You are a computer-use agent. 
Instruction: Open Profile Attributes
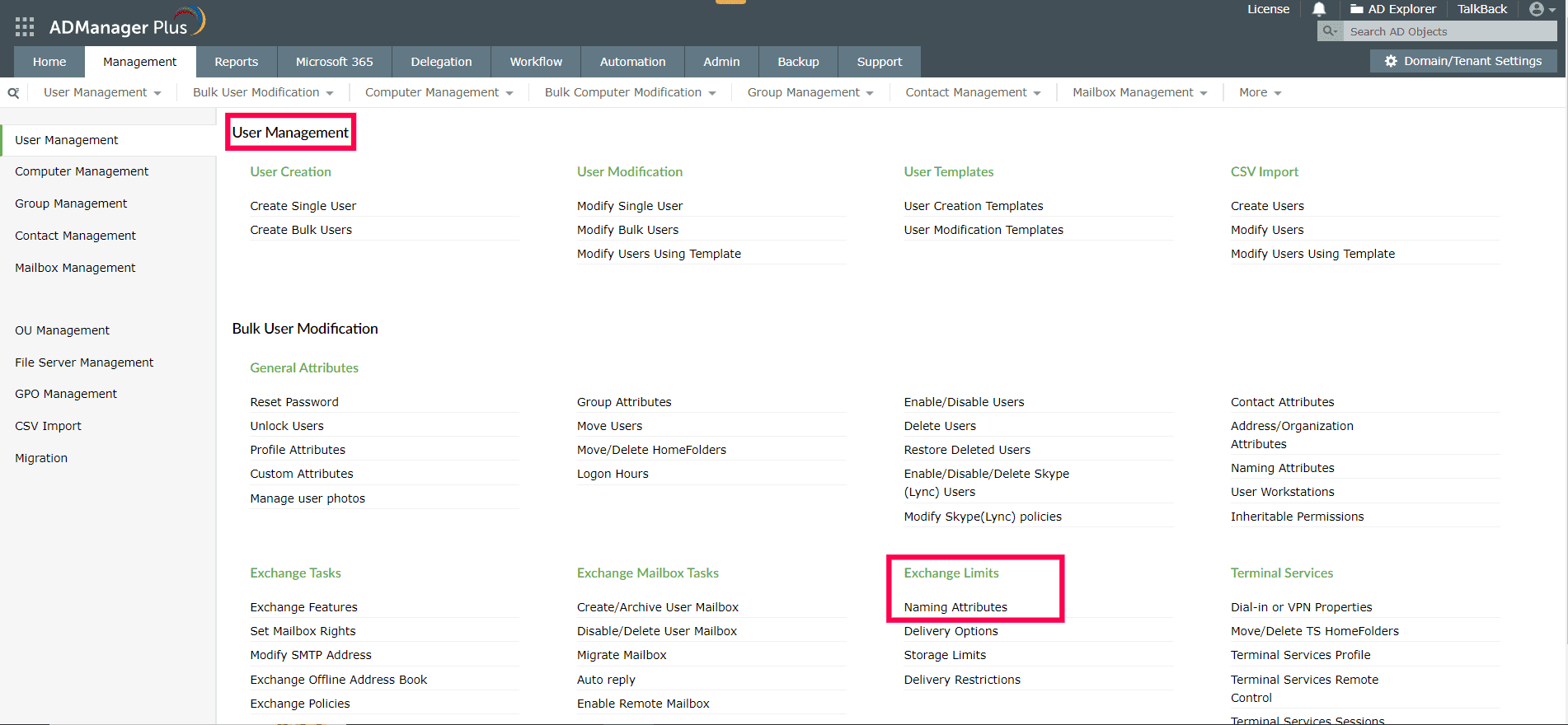[298, 450]
